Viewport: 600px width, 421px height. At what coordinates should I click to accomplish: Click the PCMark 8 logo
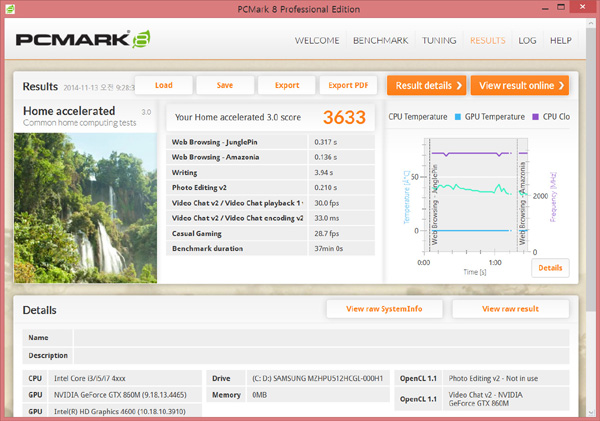[x=78, y=42]
